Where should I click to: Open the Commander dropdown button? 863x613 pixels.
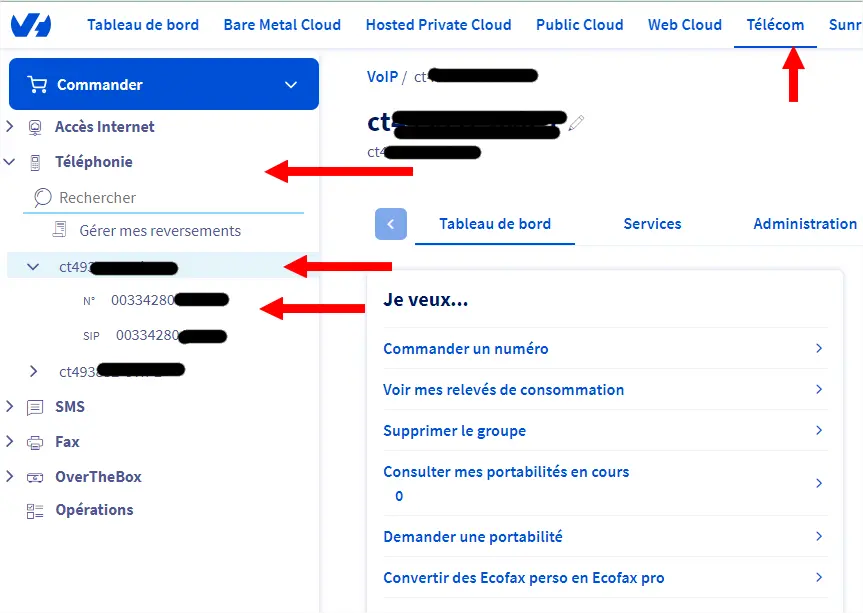163,85
